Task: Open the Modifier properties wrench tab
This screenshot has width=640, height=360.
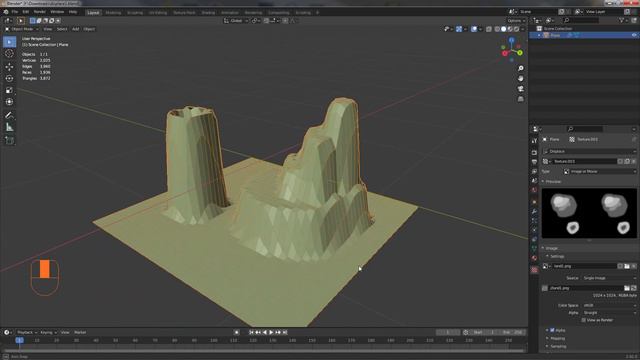Action: [x=534, y=211]
